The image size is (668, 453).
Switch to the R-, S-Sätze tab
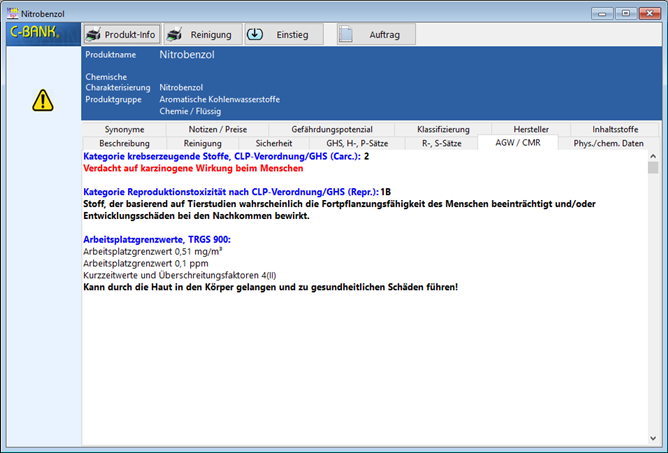(x=440, y=143)
